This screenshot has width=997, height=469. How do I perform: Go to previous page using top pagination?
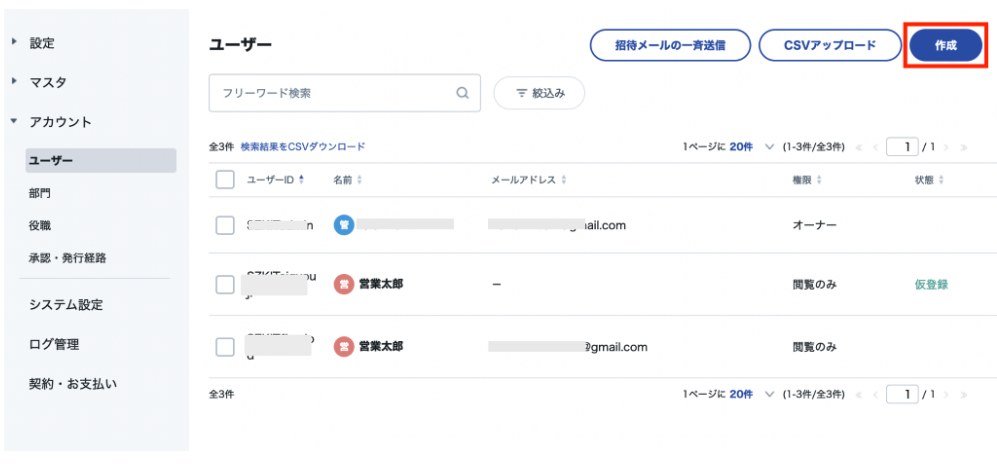tap(875, 147)
